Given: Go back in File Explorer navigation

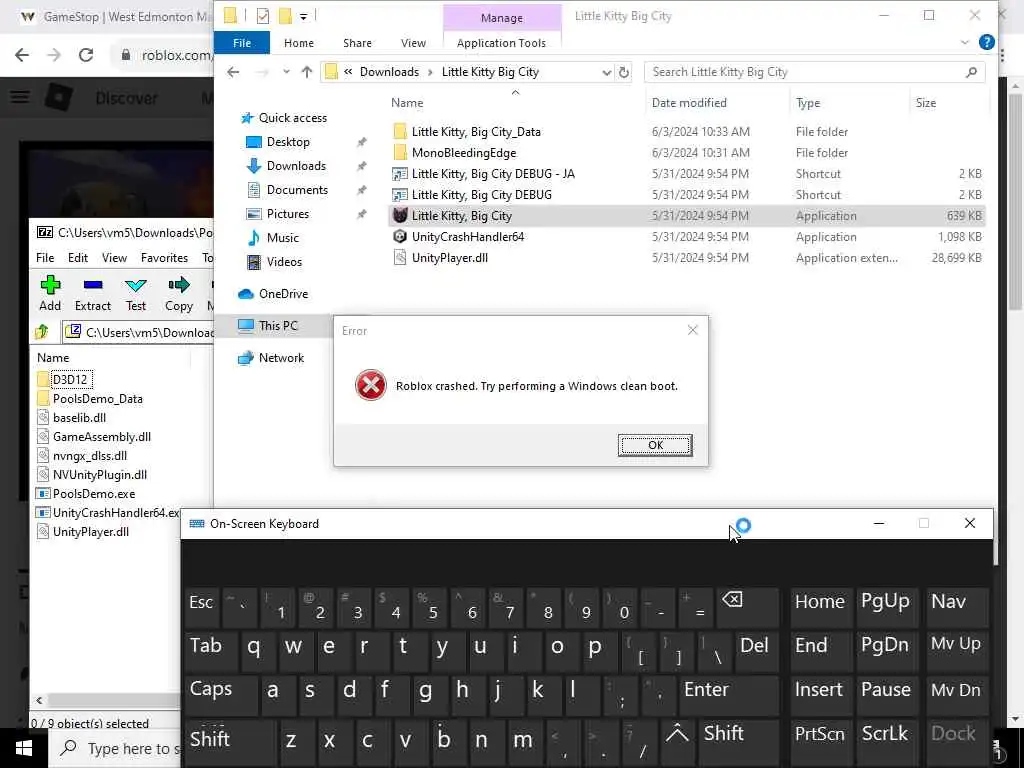Looking at the screenshot, I should 233,72.
